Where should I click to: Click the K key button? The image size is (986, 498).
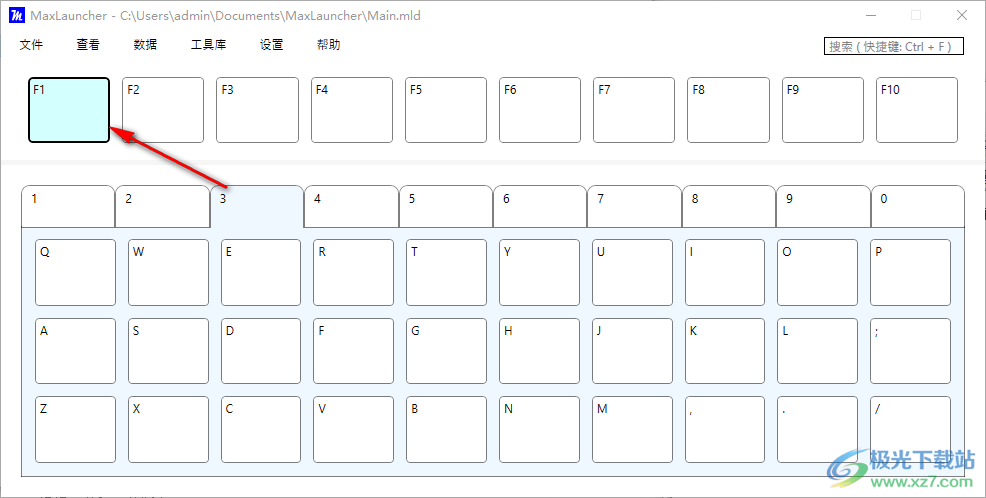pyautogui.click(x=725, y=351)
